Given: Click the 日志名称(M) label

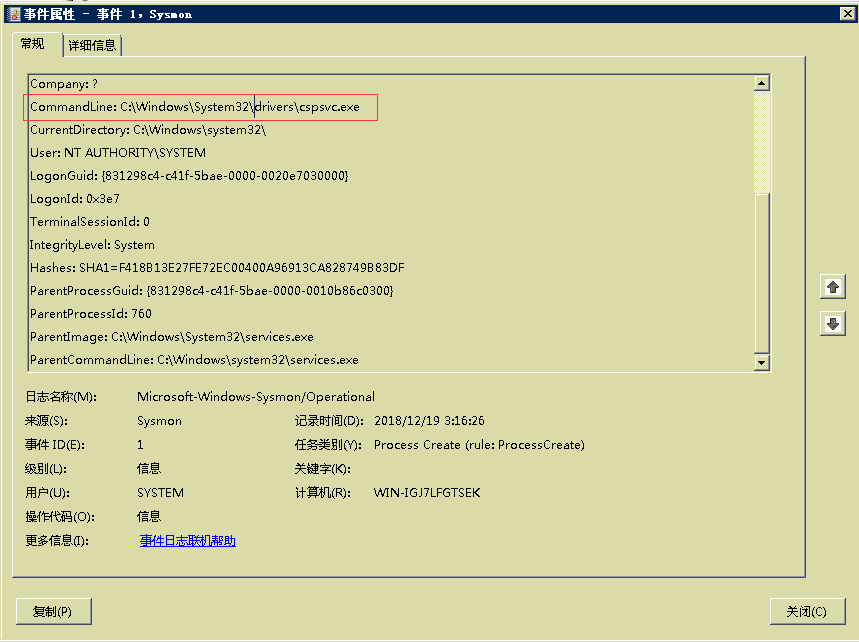Looking at the screenshot, I should (x=61, y=397).
